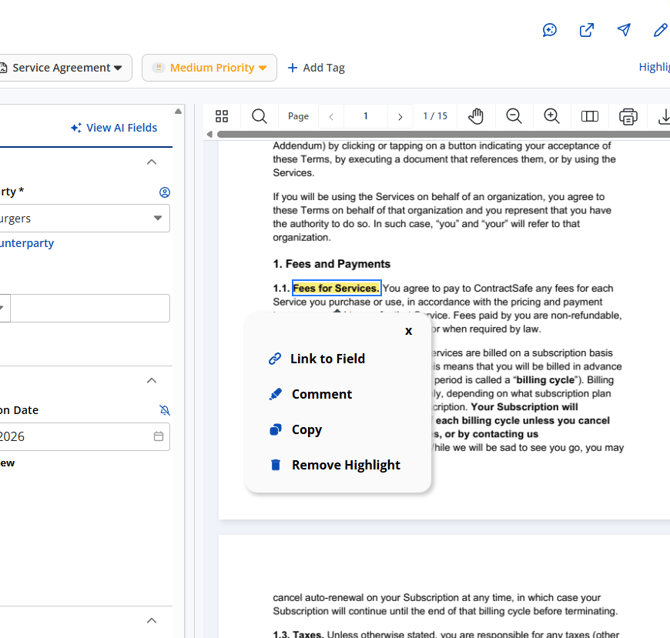
Task: Zoom in on the document
Action: point(551,116)
